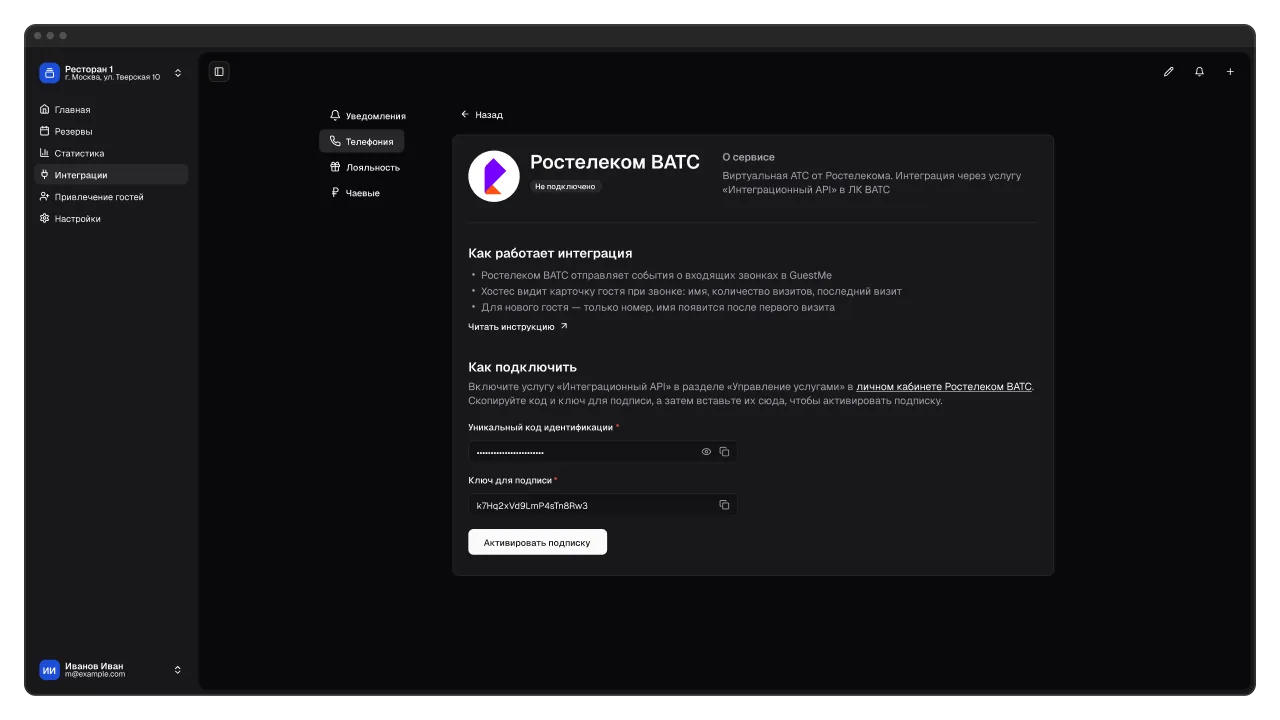Image resolution: width=1280 pixels, height=720 pixels.
Task: Expand the Иванов Иван account menu
Action: [178, 670]
